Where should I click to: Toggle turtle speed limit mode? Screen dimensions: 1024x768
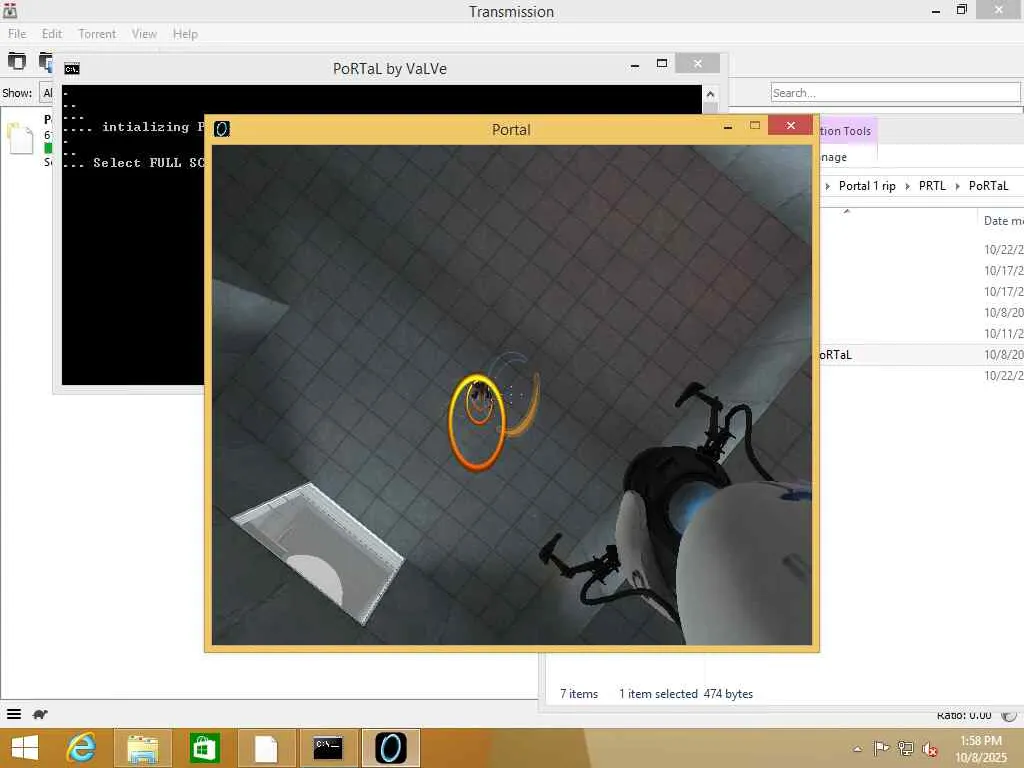click(40, 714)
